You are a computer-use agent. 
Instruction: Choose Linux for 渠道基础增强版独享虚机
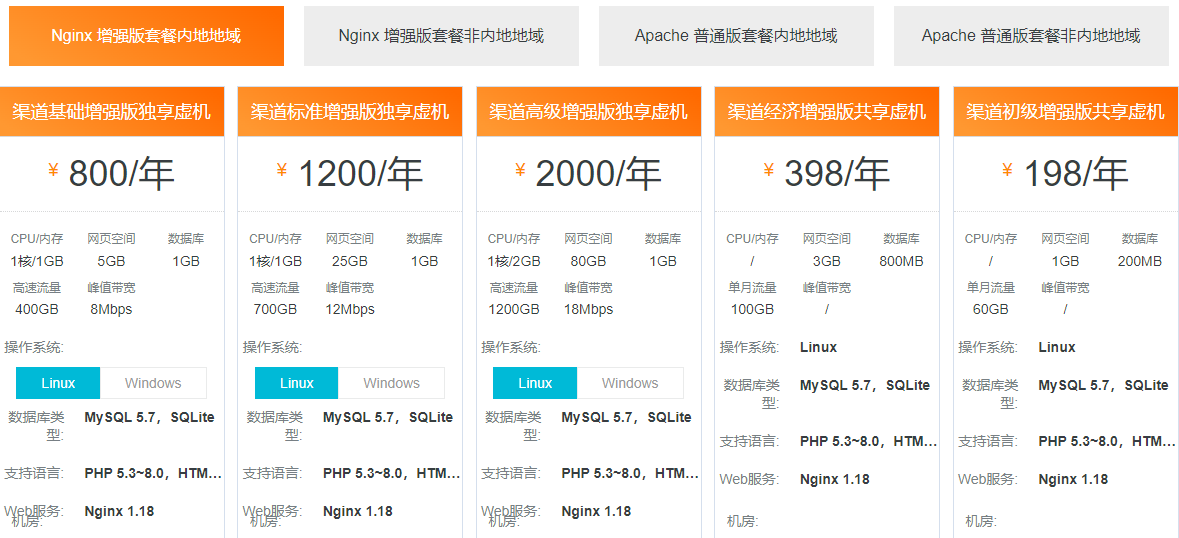click(58, 383)
